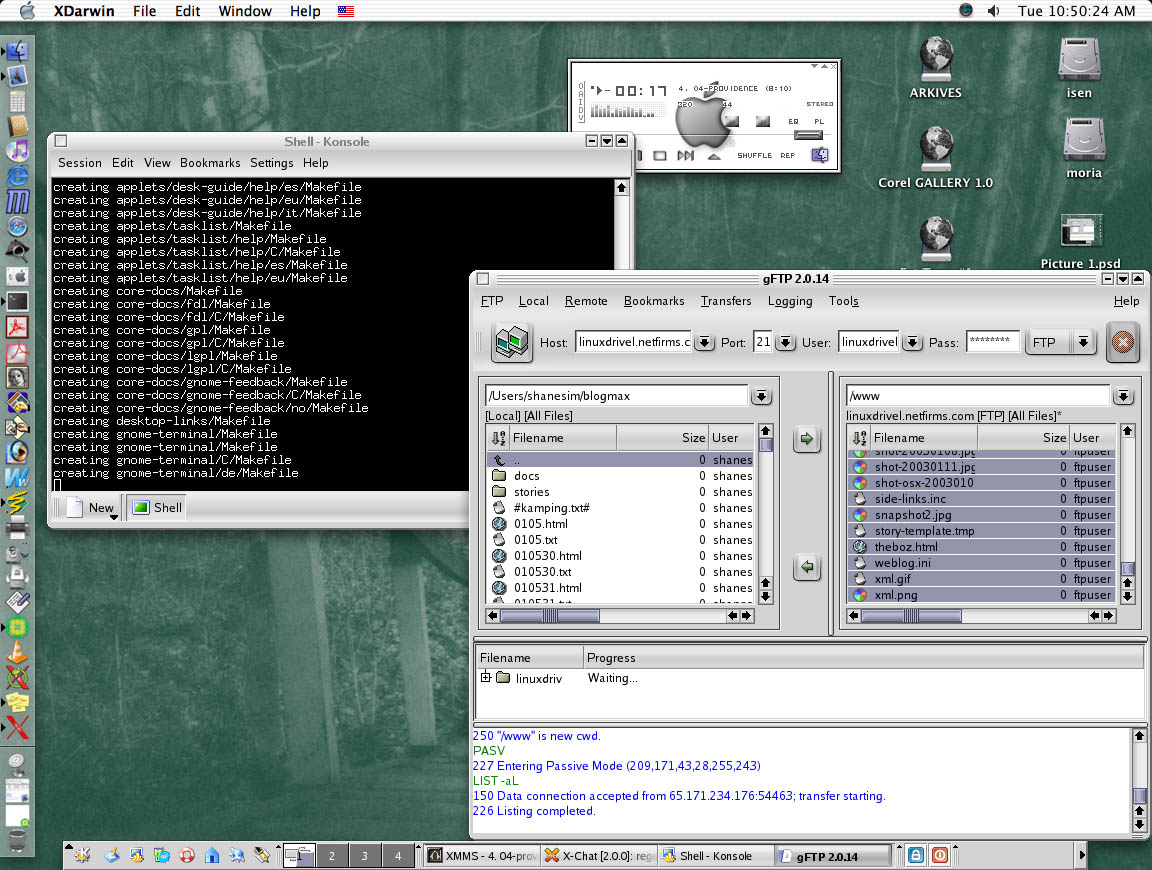This screenshot has width=1152, height=870.
Task: Click the KDE logout panel icon
Action: [x=940, y=855]
